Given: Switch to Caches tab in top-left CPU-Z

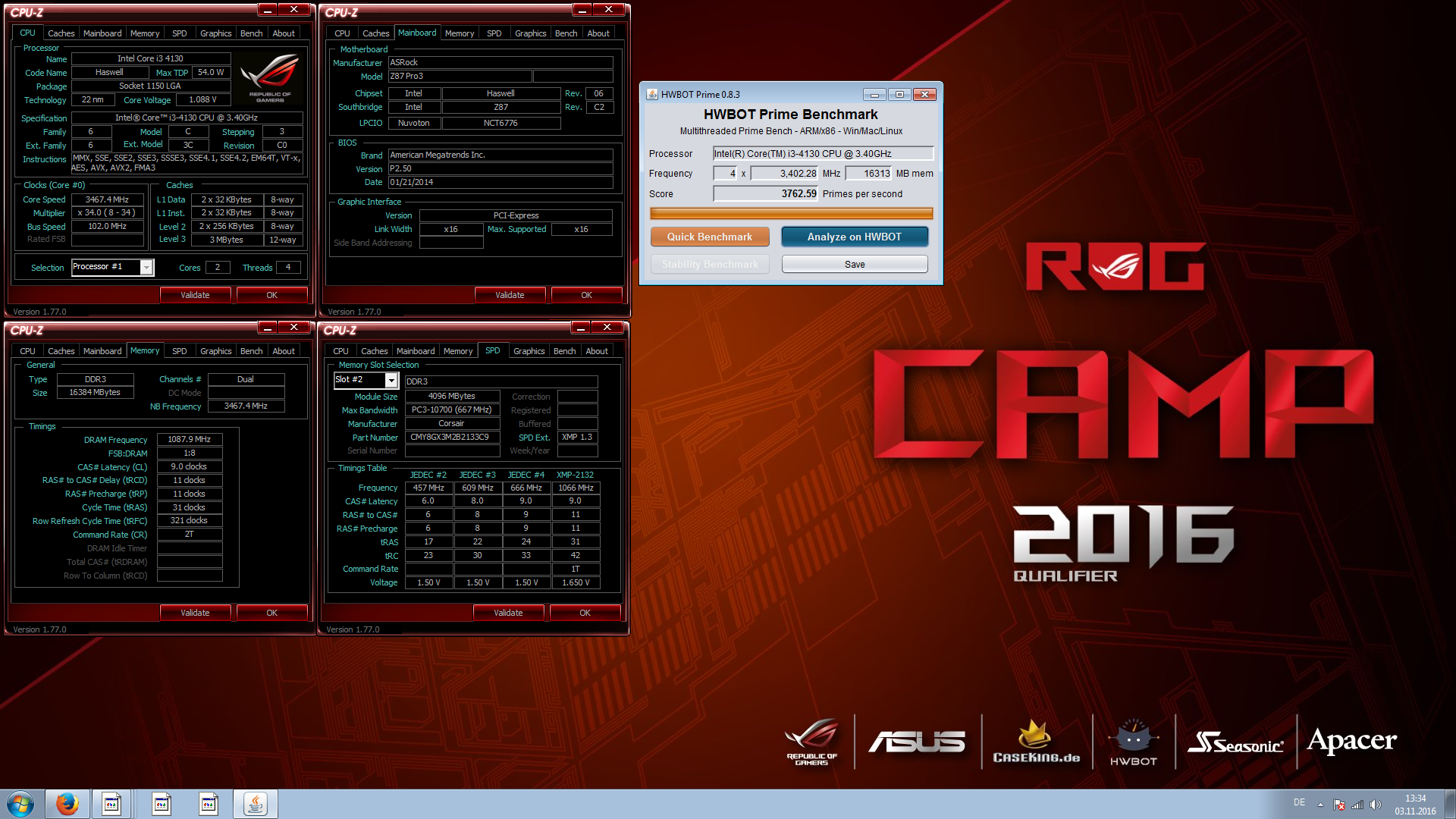Looking at the screenshot, I should tap(61, 33).
